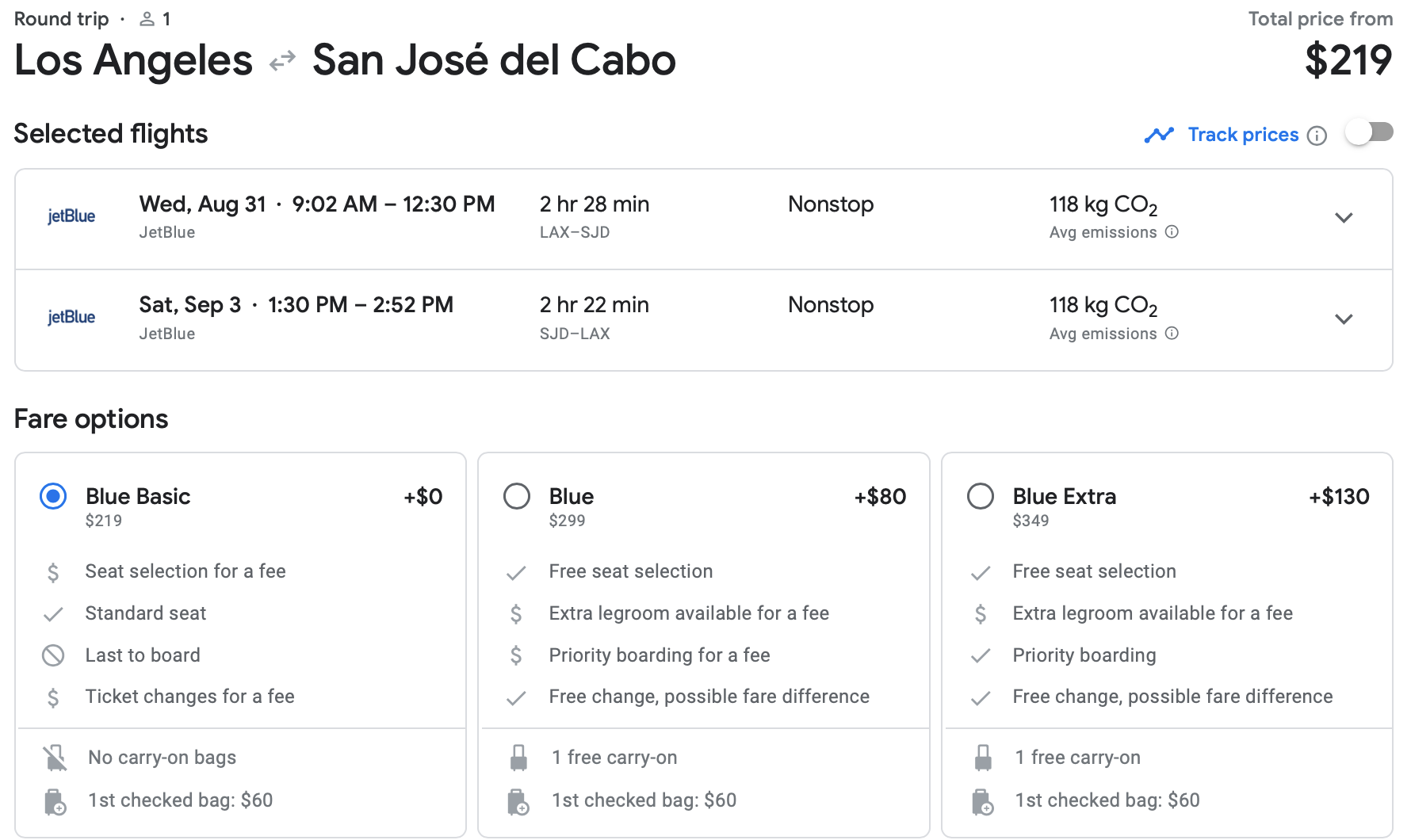
Task: Click the $219 total price
Action: [1348, 61]
